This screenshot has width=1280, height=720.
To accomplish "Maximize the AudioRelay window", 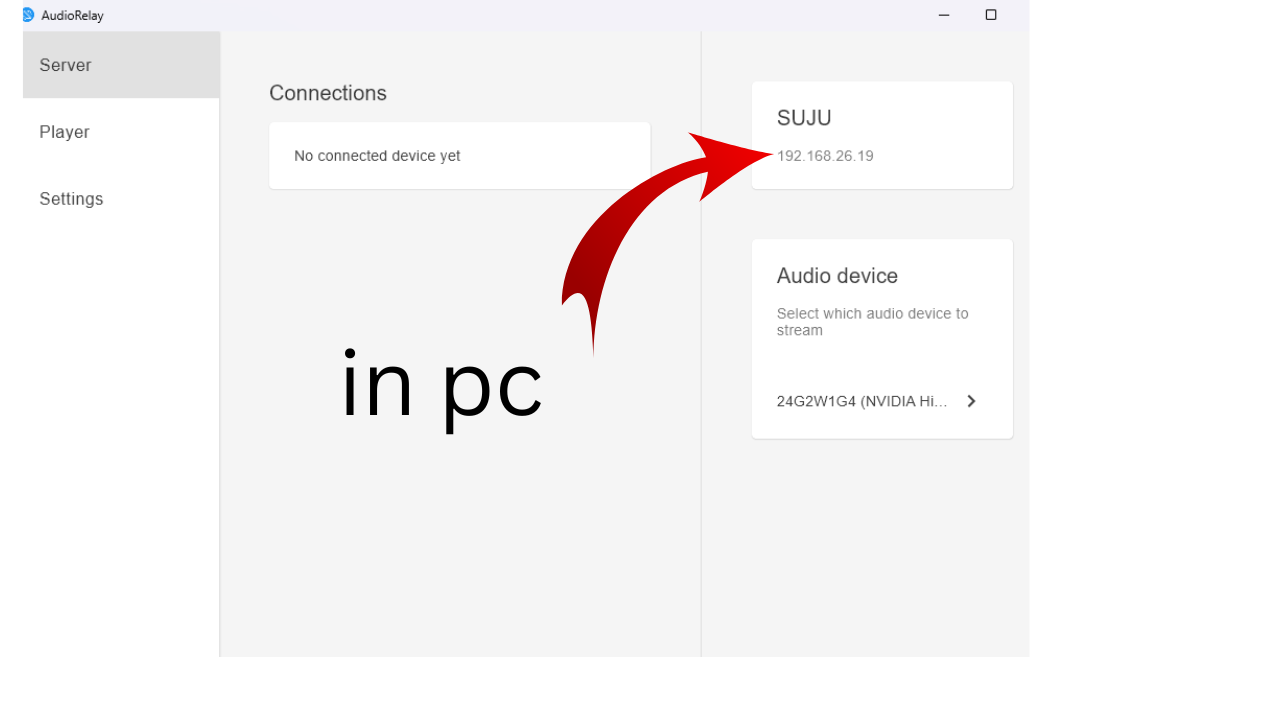I will click(991, 15).
